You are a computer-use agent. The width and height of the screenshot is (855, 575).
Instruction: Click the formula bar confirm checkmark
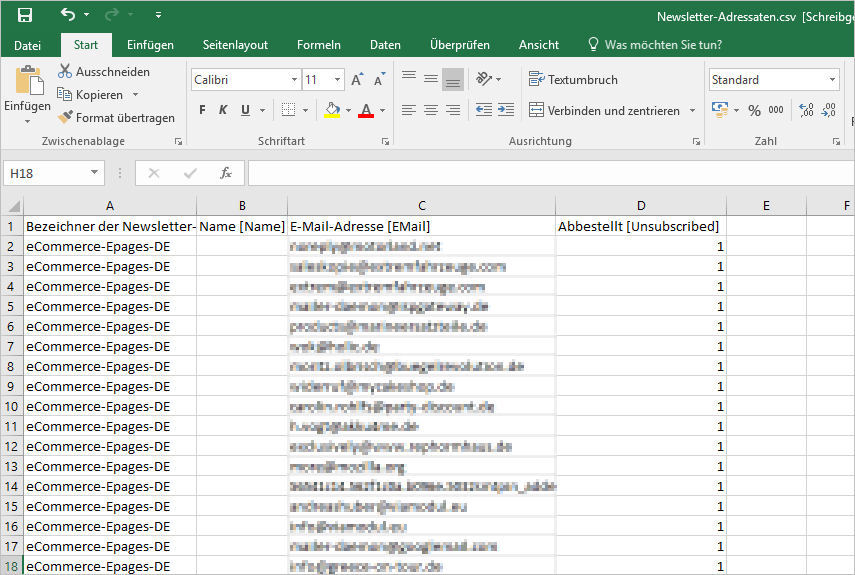[x=190, y=173]
